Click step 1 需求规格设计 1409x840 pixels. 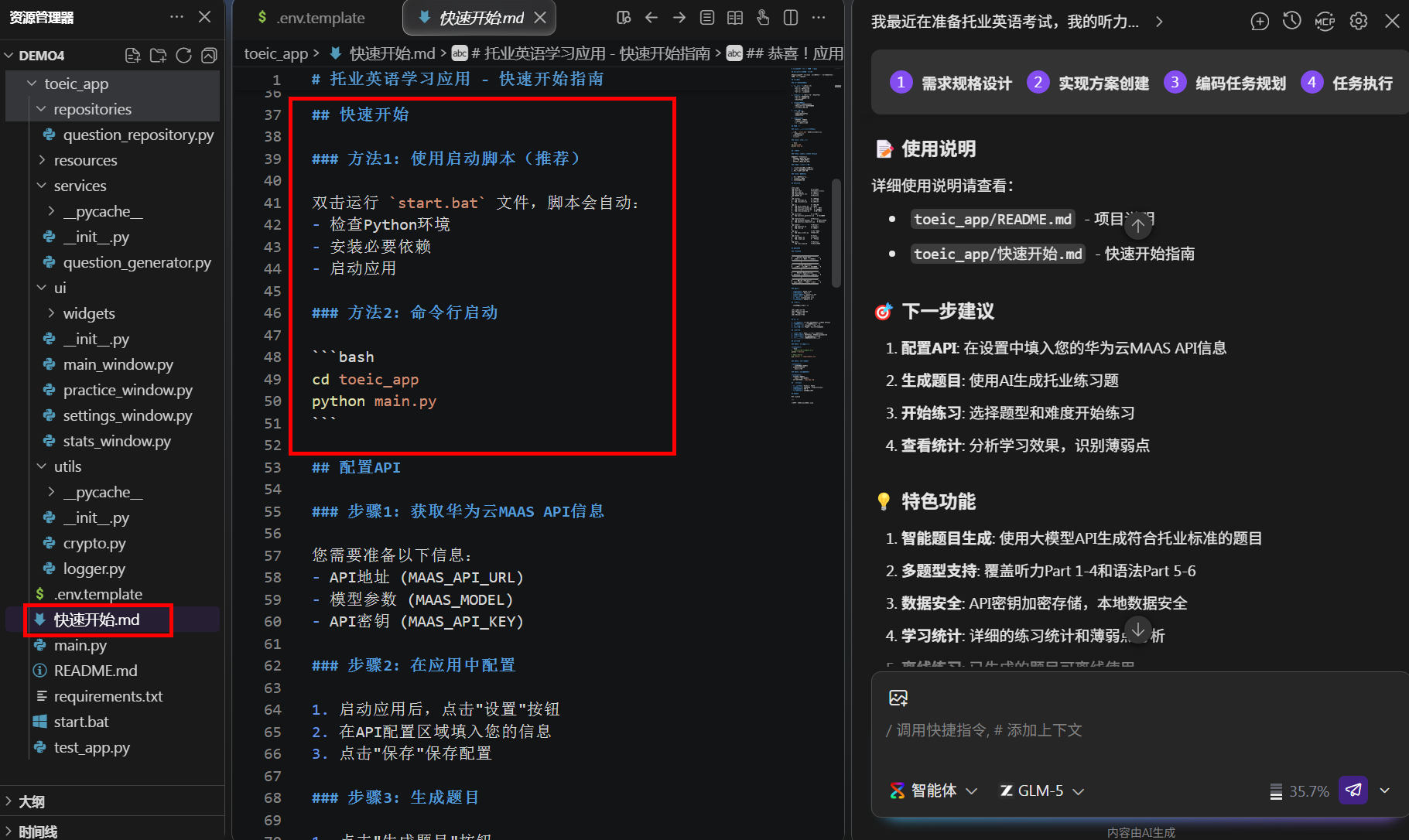[951, 83]
